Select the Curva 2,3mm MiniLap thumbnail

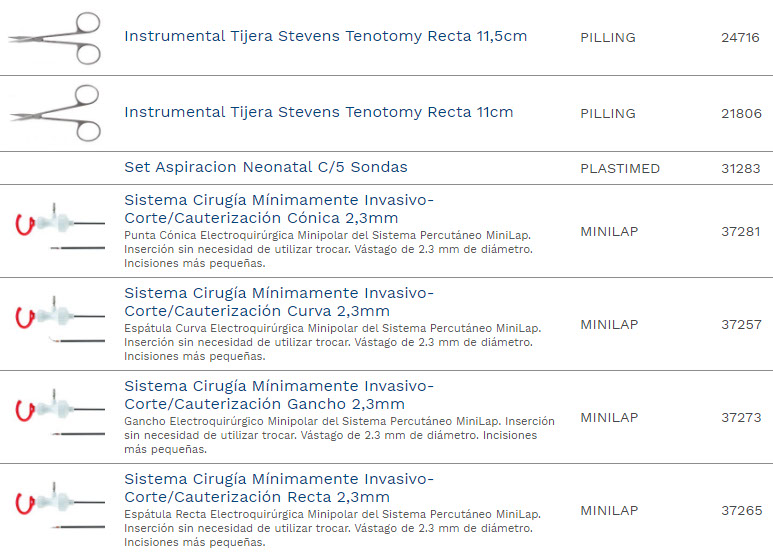pos(58,324)
